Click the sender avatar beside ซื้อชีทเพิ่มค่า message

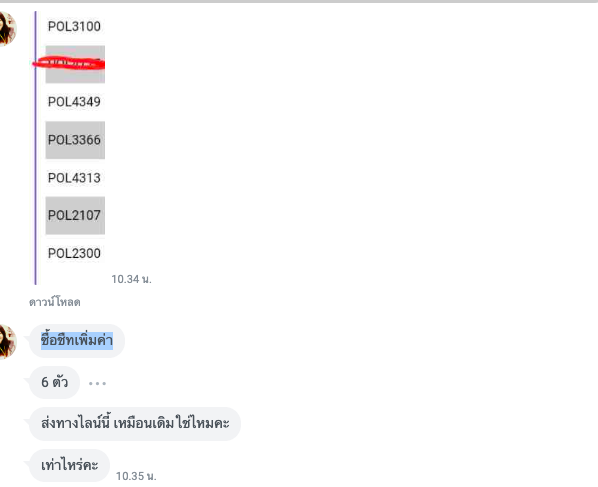[8, 342]
